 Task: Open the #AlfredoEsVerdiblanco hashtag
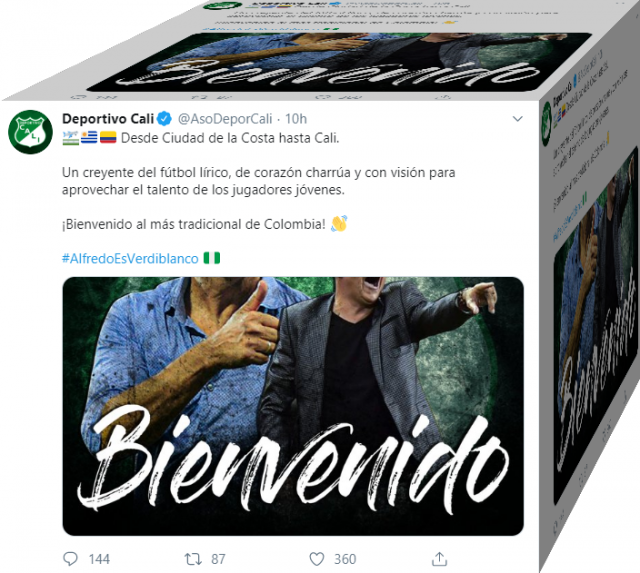coord(130,258)
